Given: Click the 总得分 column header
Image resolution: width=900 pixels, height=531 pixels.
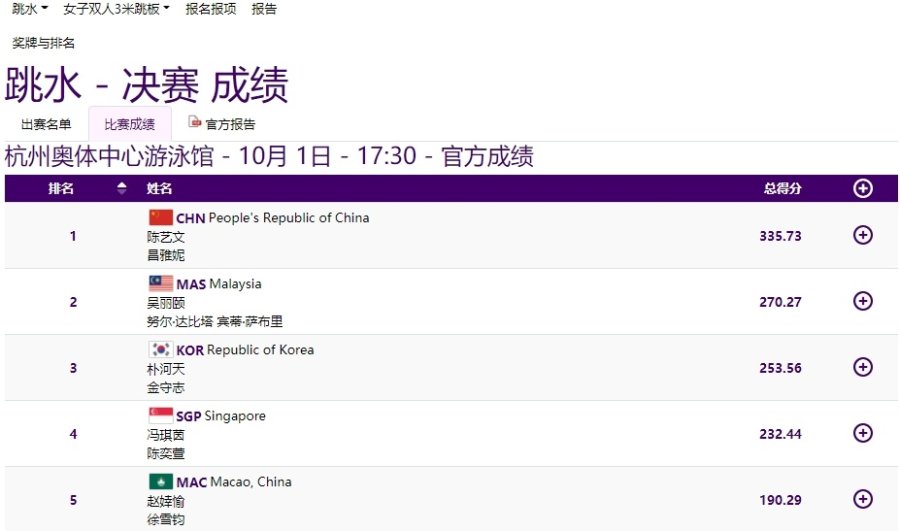Looking at the screenshot, I should pos(782,188).
